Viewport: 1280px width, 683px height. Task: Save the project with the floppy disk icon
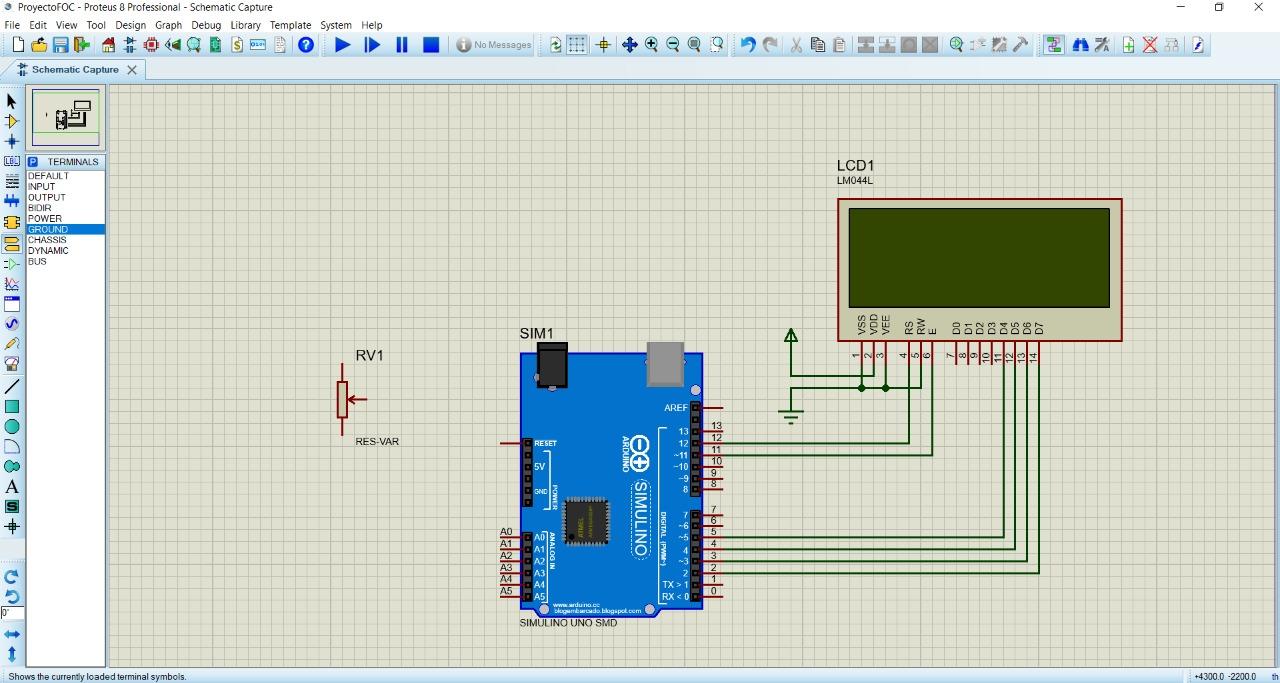pyautogui.click(x=60, y=45)
